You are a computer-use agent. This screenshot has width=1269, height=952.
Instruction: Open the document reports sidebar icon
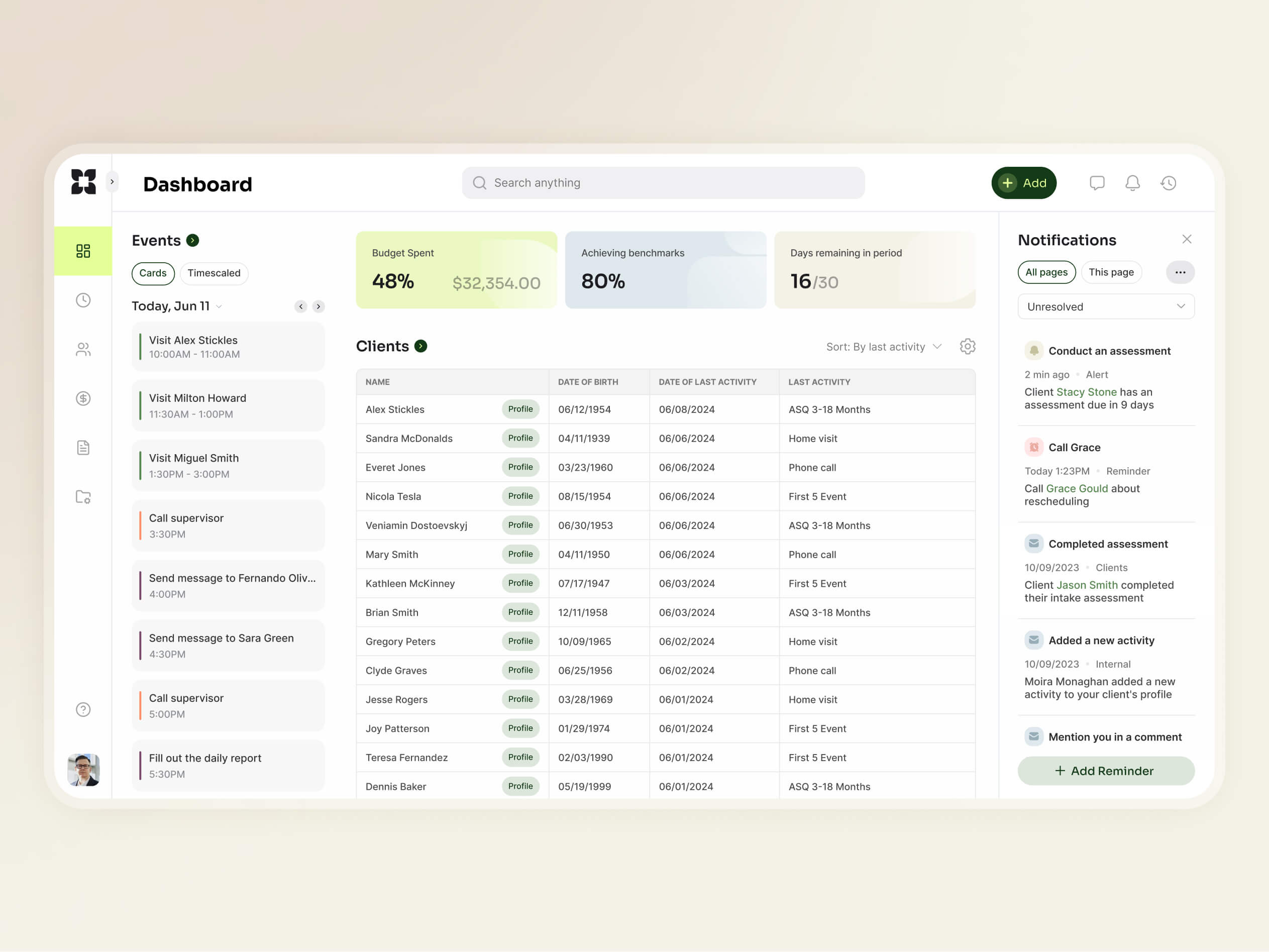coord(83,448)
